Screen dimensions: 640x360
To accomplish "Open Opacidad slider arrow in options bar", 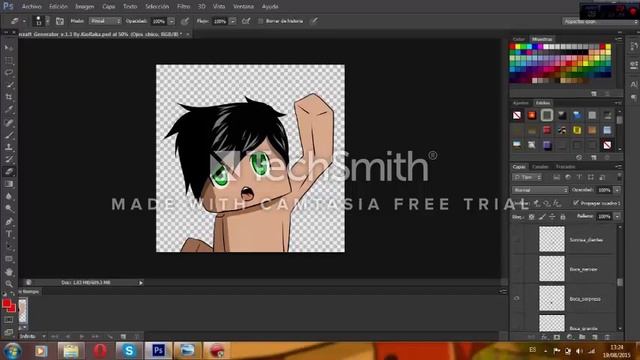I will [171, 21].
